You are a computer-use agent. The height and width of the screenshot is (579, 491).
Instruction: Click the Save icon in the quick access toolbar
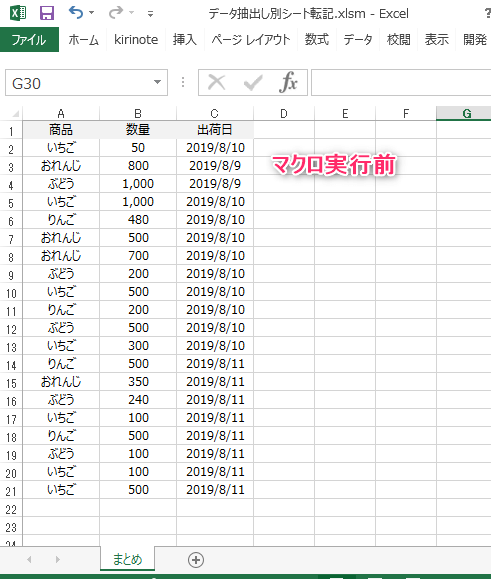pyautogui.click(x=47, y=13)
